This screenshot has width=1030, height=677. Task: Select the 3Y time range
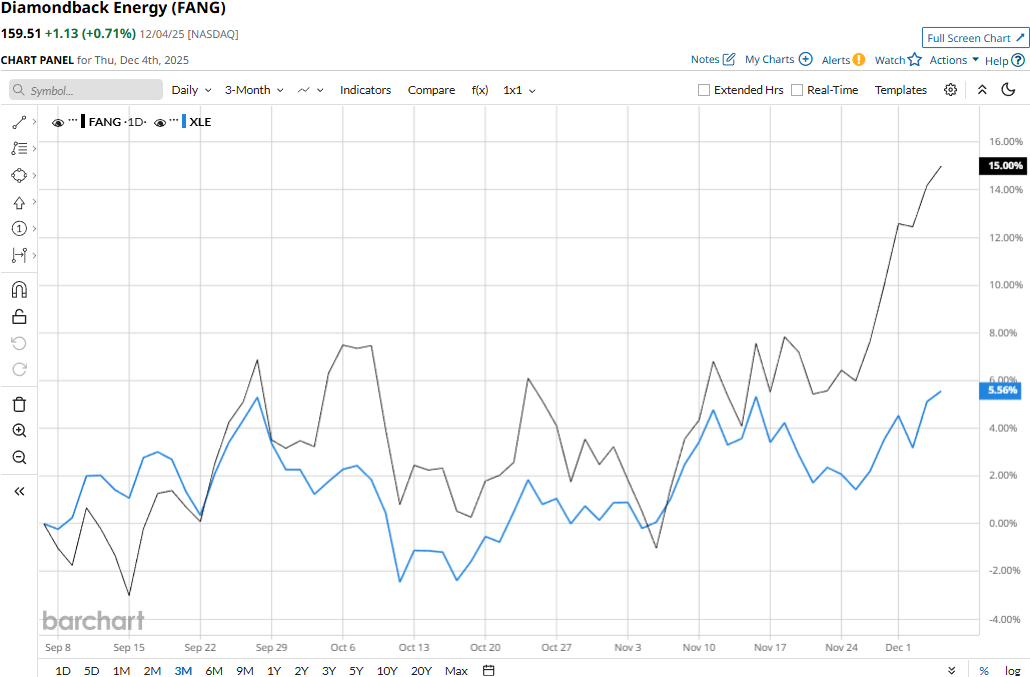[328, 670]
